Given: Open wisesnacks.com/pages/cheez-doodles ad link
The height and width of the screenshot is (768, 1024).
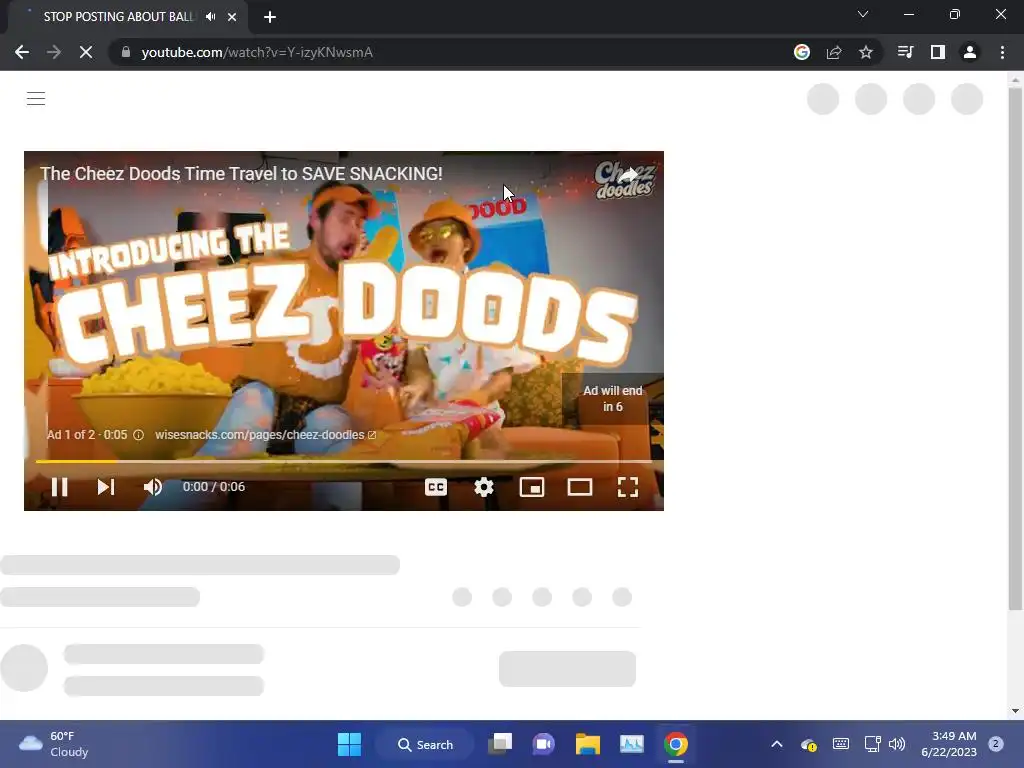Looking at the screenshot, I should click(265, 435).
